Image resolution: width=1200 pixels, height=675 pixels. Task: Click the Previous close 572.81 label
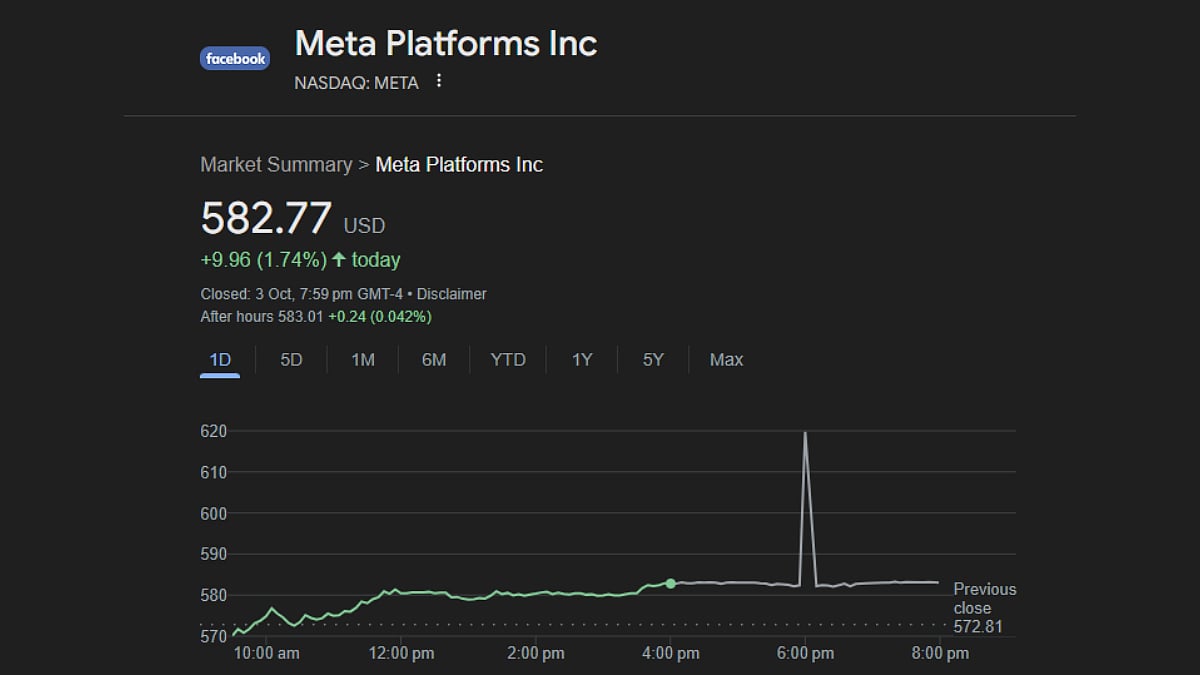[x=984, y=608]
